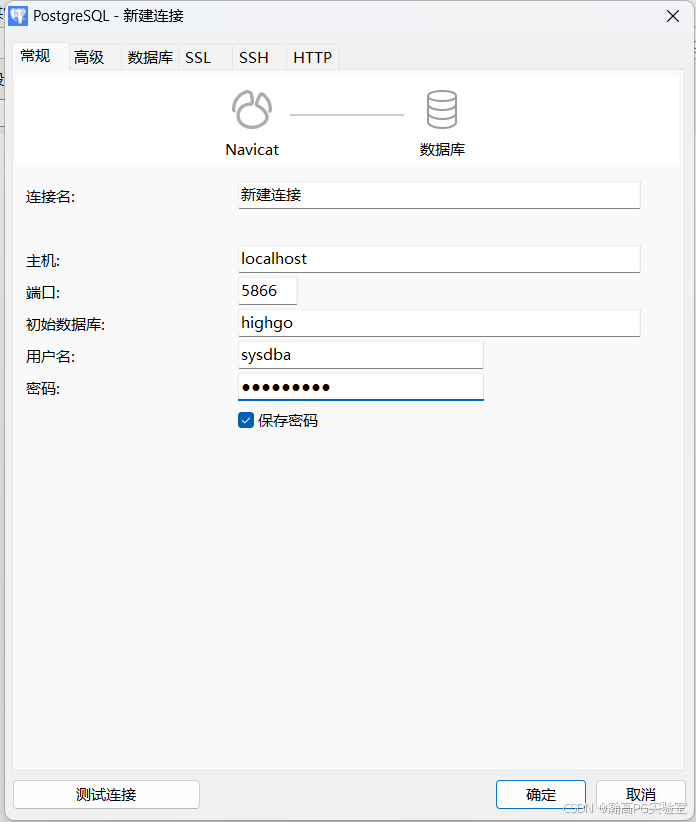
Task: Click the 初始数据库 label
Action: click(x=66, y=325)
